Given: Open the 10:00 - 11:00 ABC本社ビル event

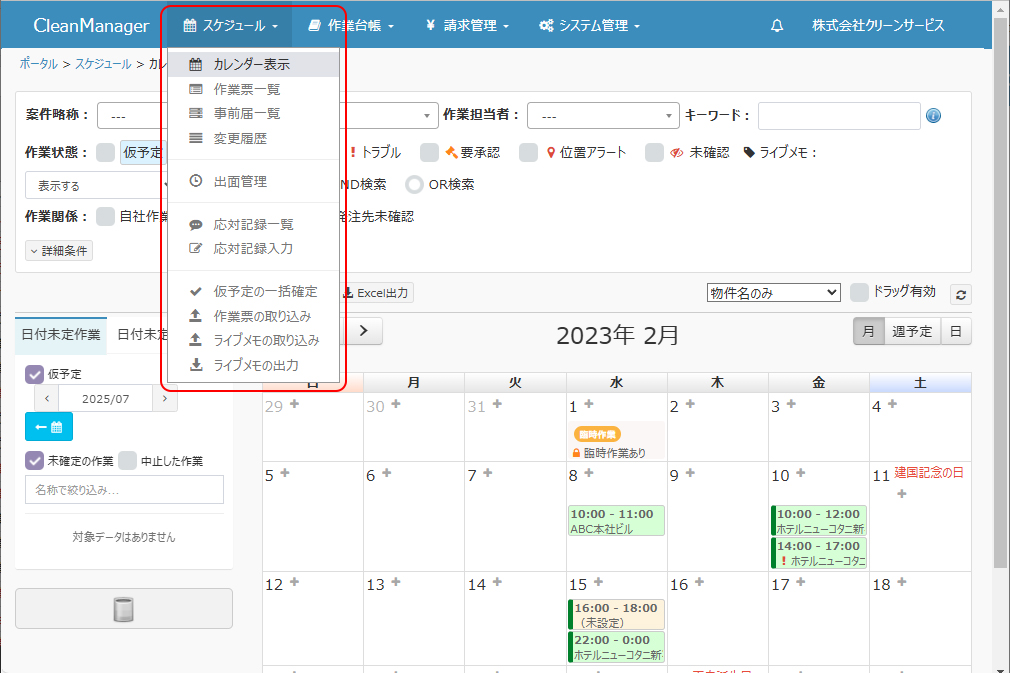Looking at the screenshot, I should pos(616,521).
